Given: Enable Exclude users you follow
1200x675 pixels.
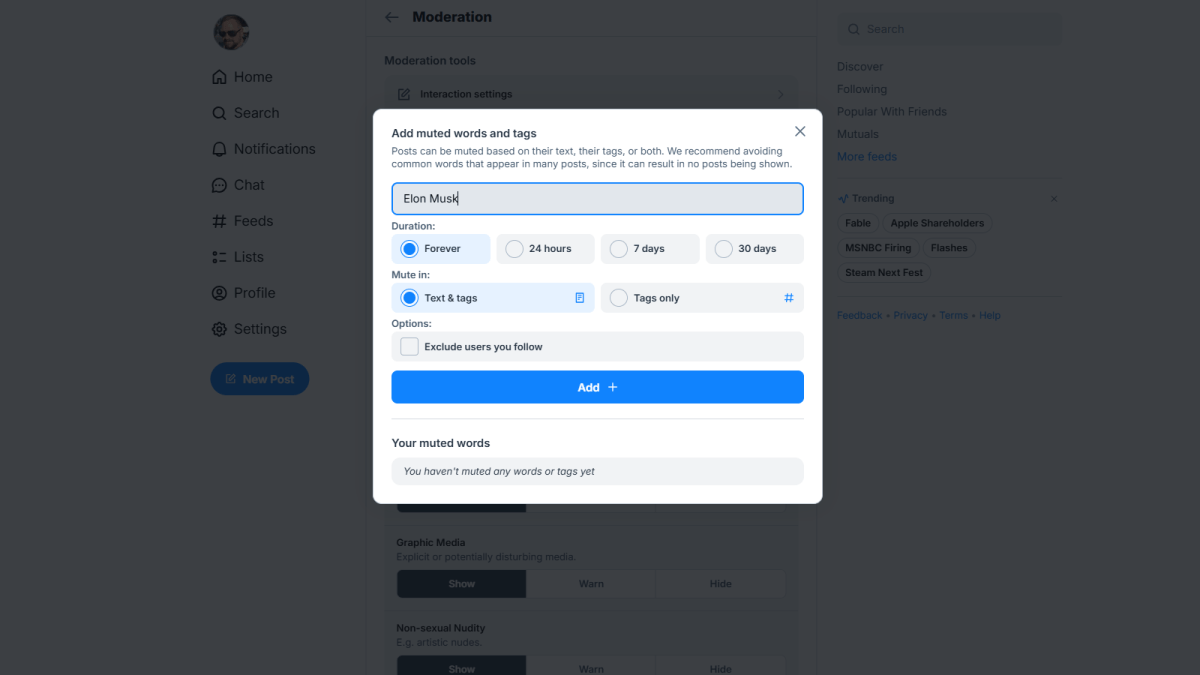Looking at the screenshot, I should (x=409, y=345).
